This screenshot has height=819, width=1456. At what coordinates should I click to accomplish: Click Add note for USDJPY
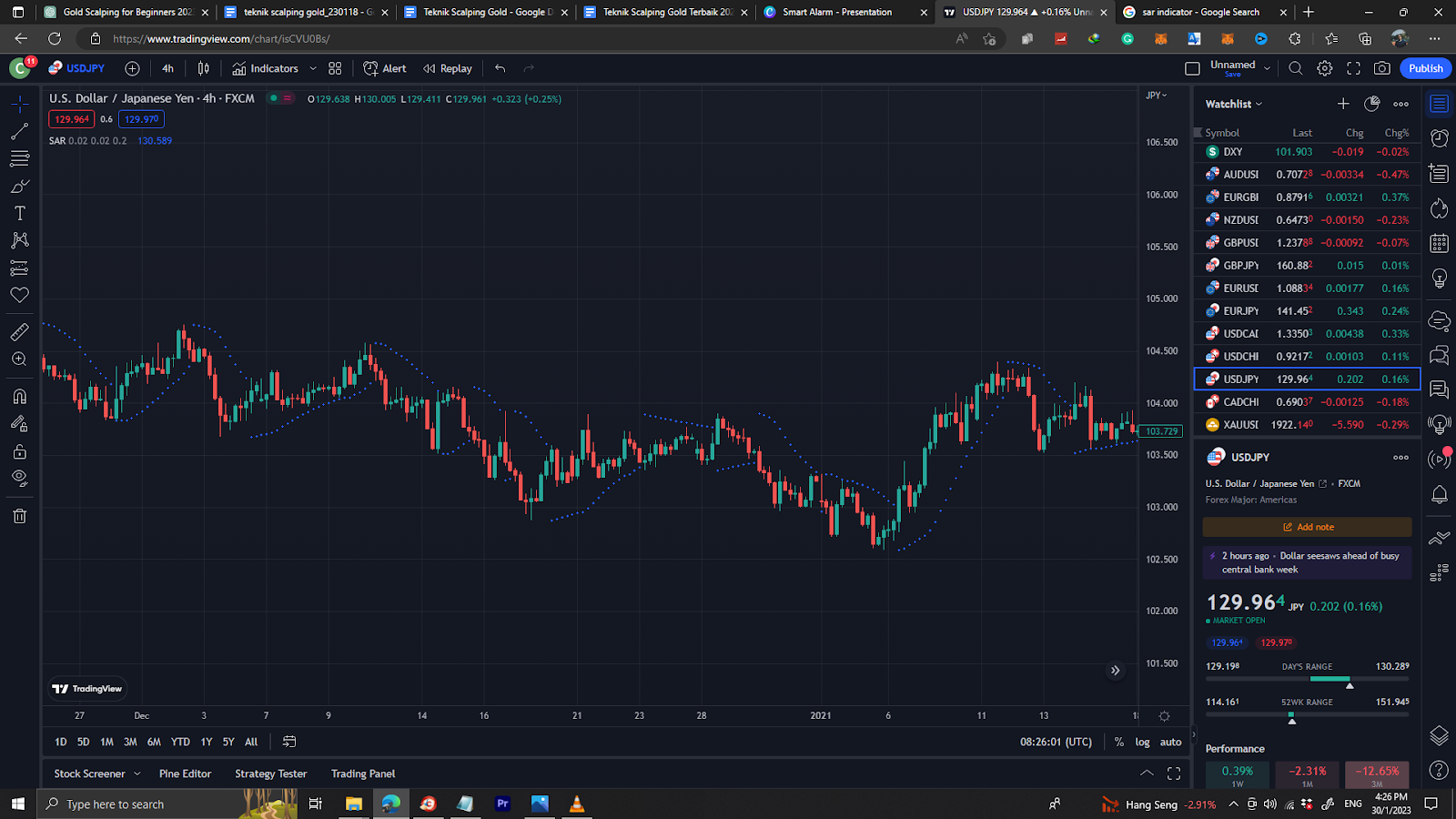point(1308,527)
